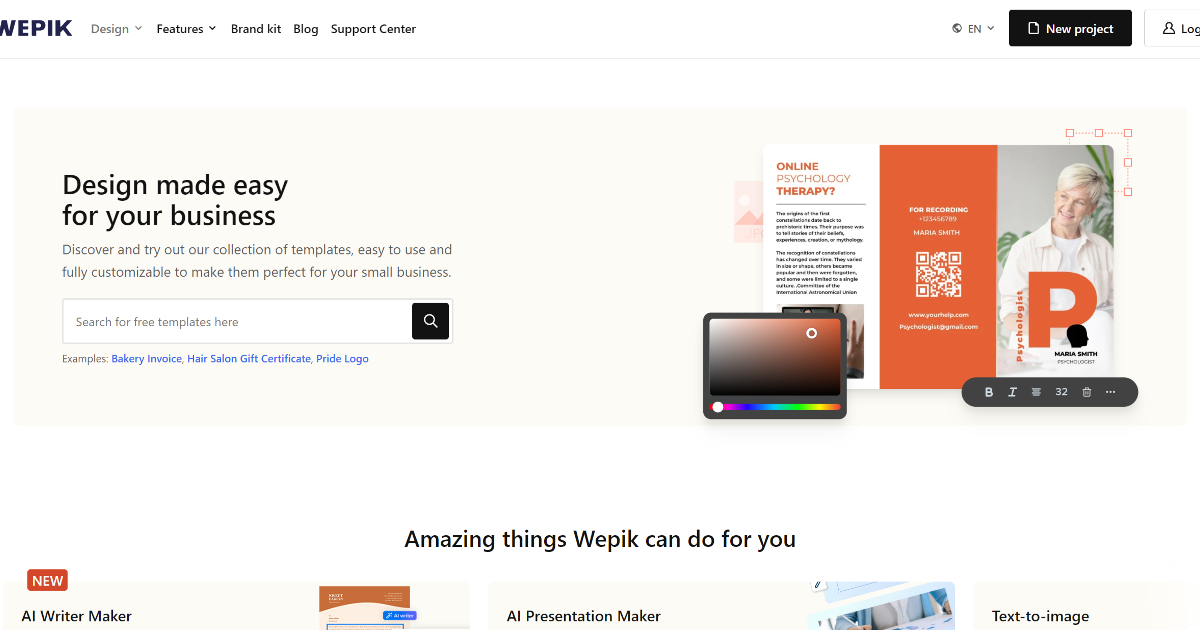Click the template search input field

pyautogui.click(x=240, y=321)
